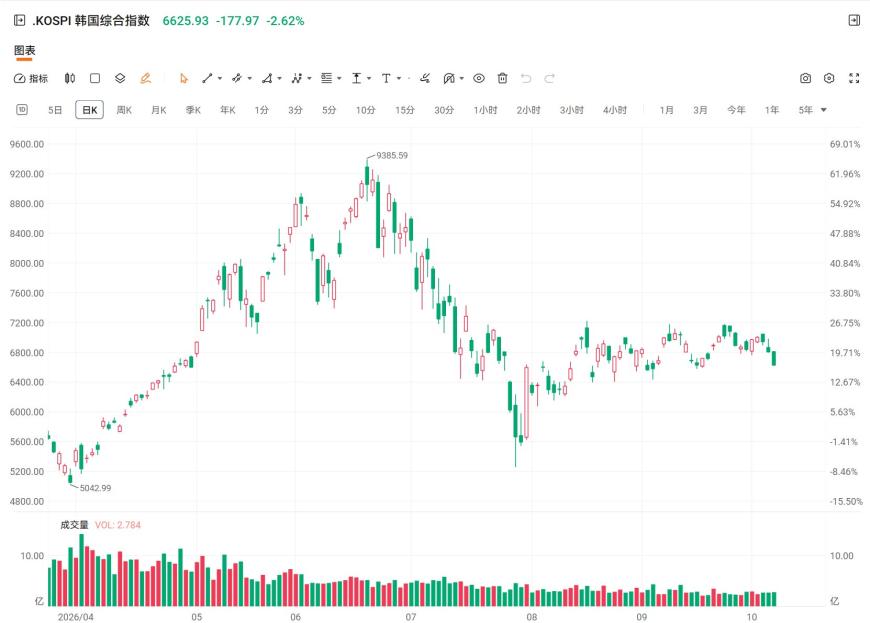Set range to 今年
Viewport: 870px width, 623px height.
pos(736,110)
